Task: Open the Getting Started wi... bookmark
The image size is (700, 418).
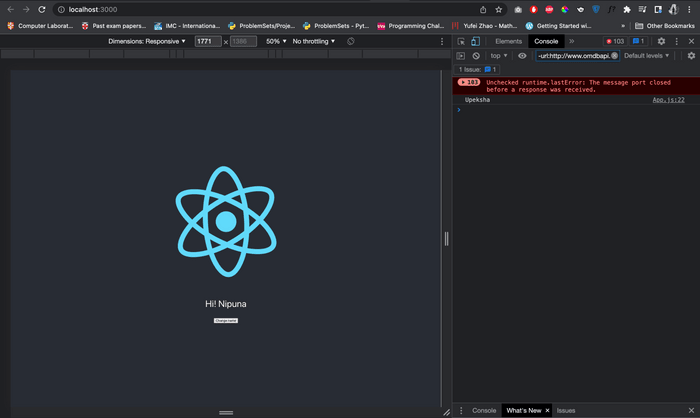Action: point(558,26)
